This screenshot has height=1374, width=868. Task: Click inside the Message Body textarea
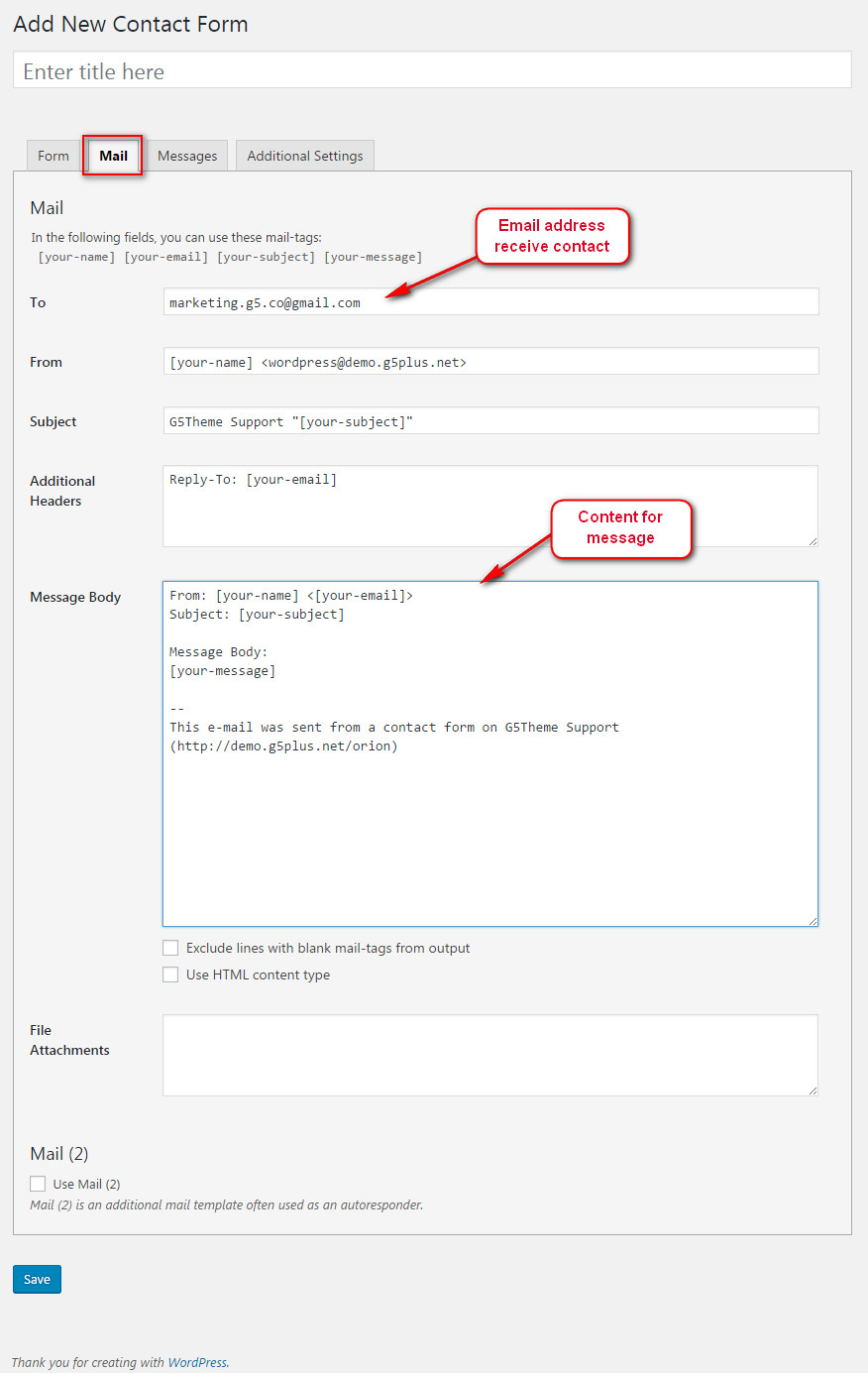click(x=490, y=754)
